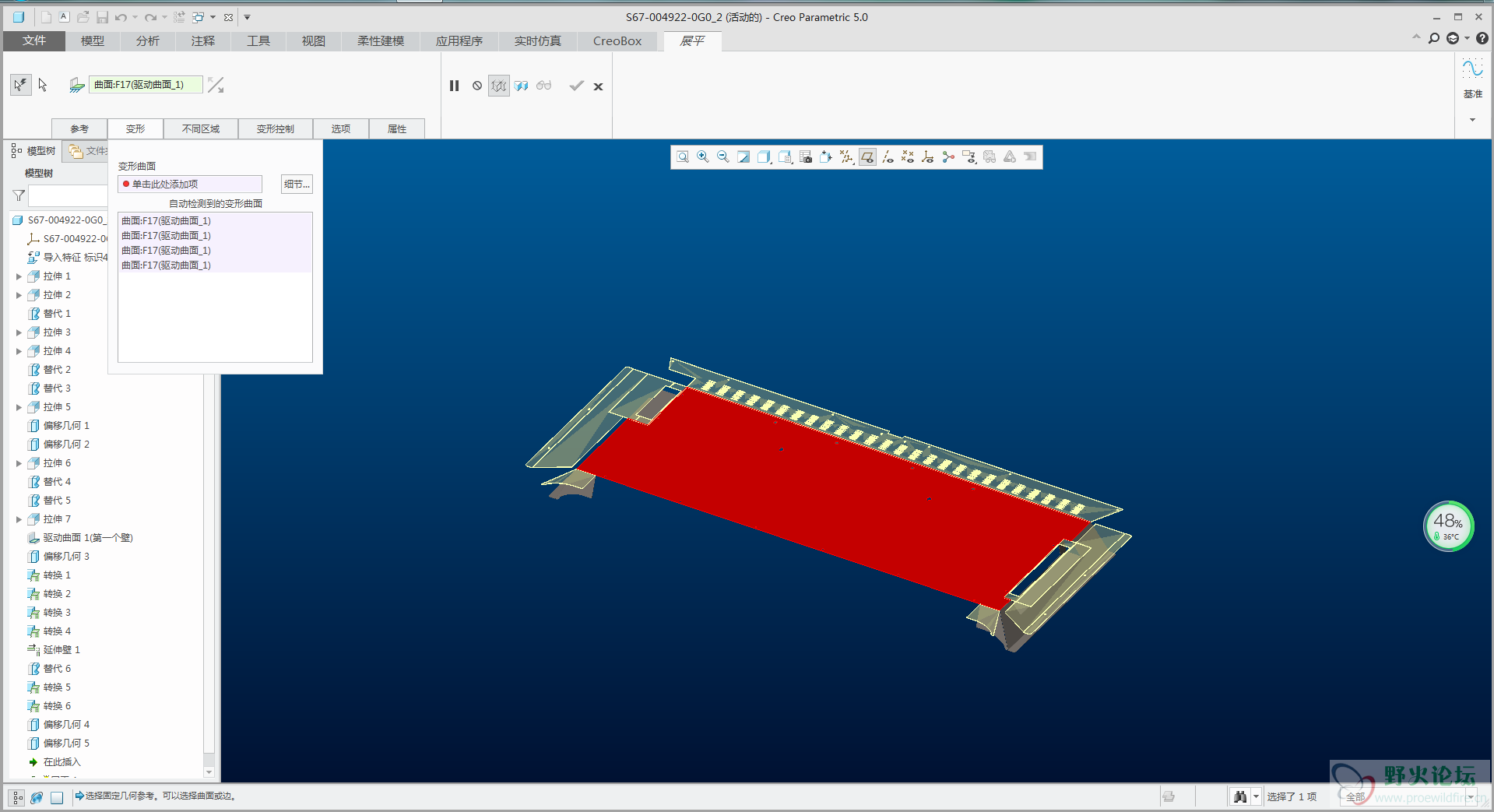
Task: Click the no-preview circle icon
Action: [x=477, y=86]
